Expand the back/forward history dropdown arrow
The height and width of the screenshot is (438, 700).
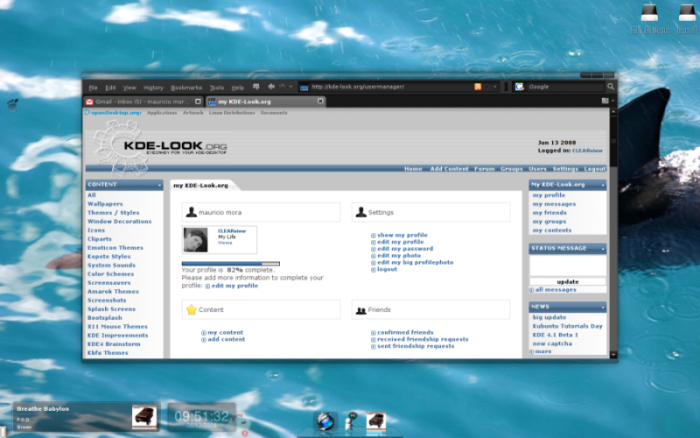291,87
